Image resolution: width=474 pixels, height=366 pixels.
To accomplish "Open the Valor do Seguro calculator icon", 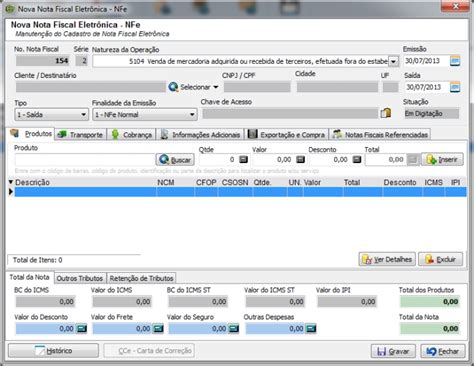I will (234, 329).
